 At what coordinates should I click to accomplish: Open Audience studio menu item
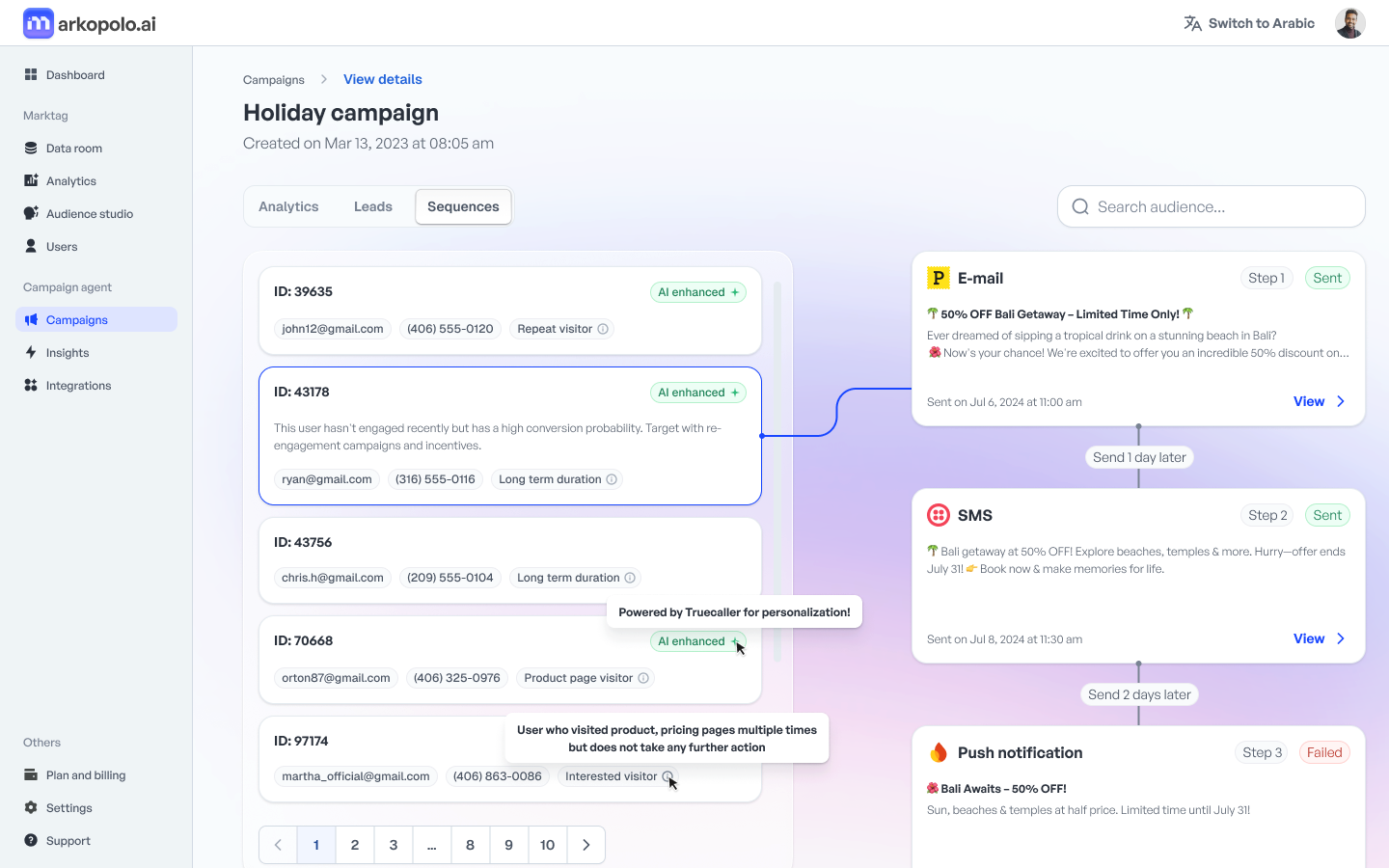tap(96, 213)
